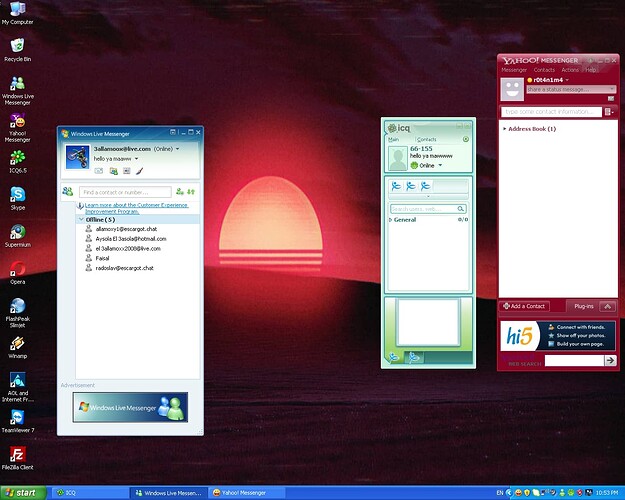Click the show-menu icon in Windows Live Messenger title bar

(173, 132)
